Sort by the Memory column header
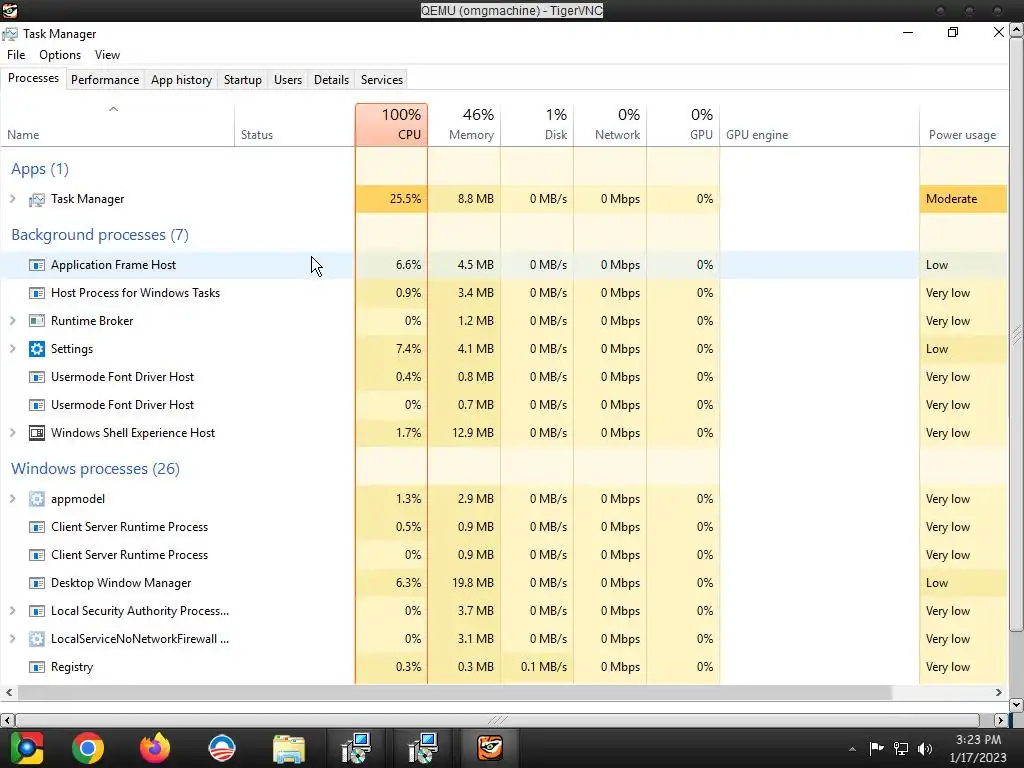The height and width of the screenshot is (768, 1024). [464, 125]
